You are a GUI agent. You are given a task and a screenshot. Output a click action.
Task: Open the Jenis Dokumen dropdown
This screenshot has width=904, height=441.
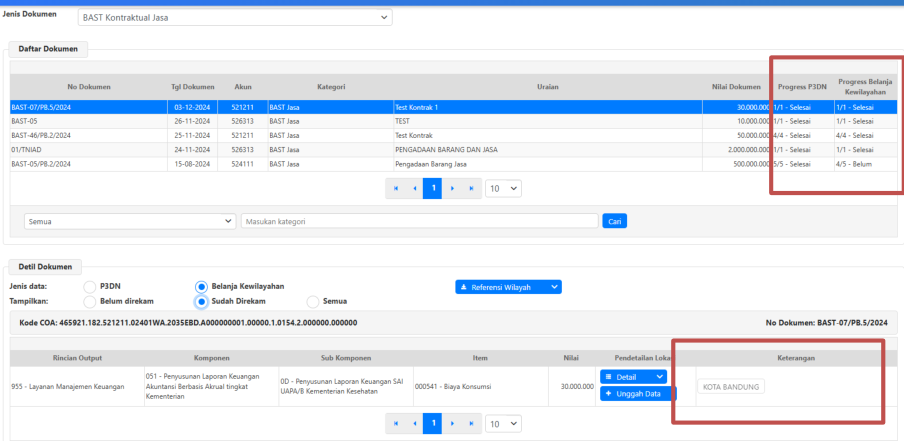tap(235, 17)
